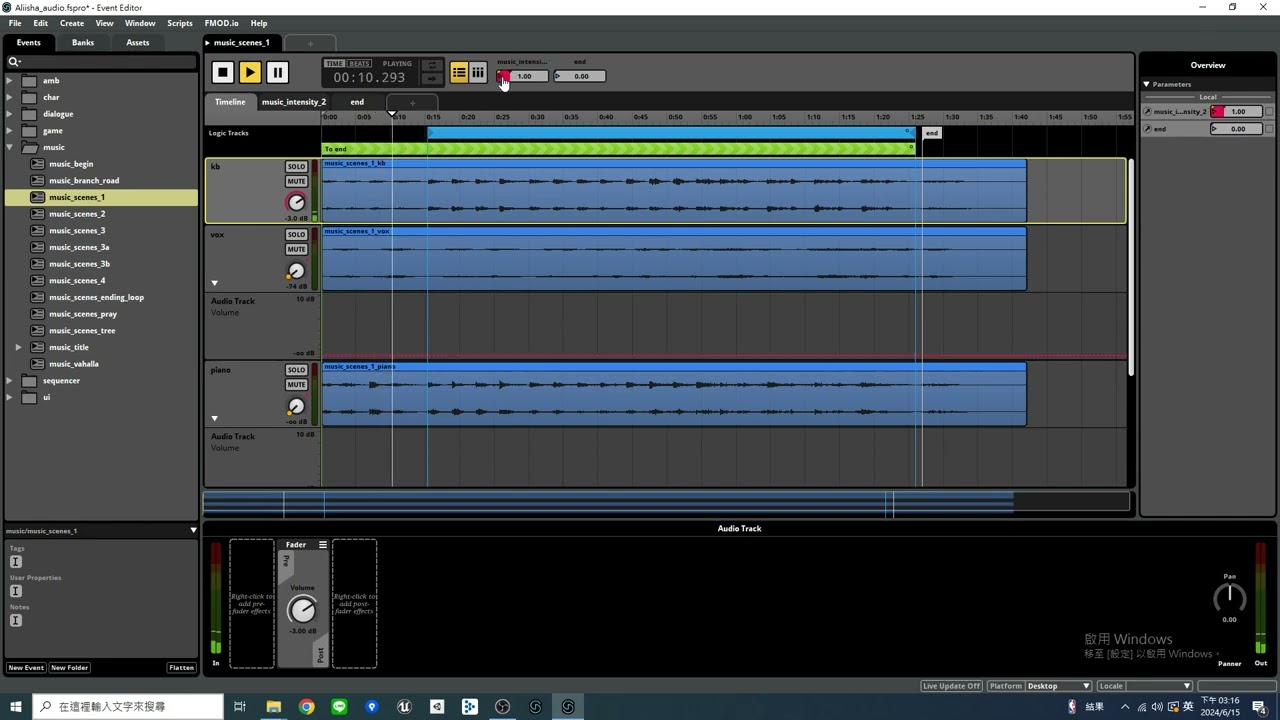Click the music_intensity parameter value in transport
The image size is (1280, 720).
pos(523,76)
